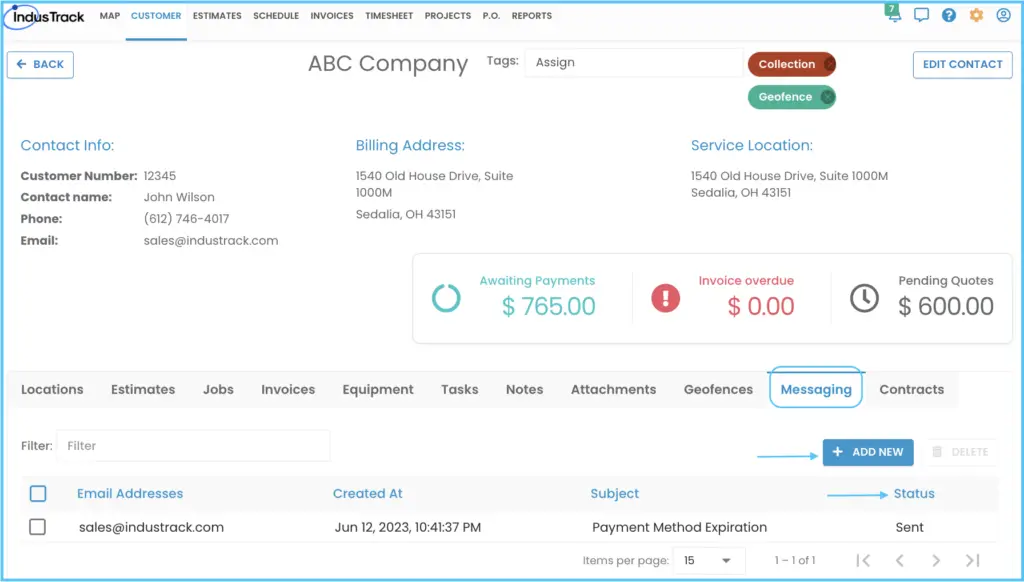The height and width of the screenshot is (582, 1024).
Task: Switch to the Equipment tab
Action: [x=378, y=389]
